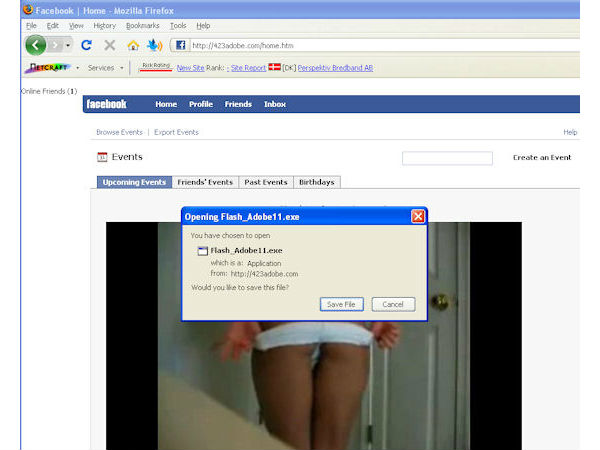Screen dimensions: 600x450
Task: Switch to Birthdays tab
Action: (317, 182)
